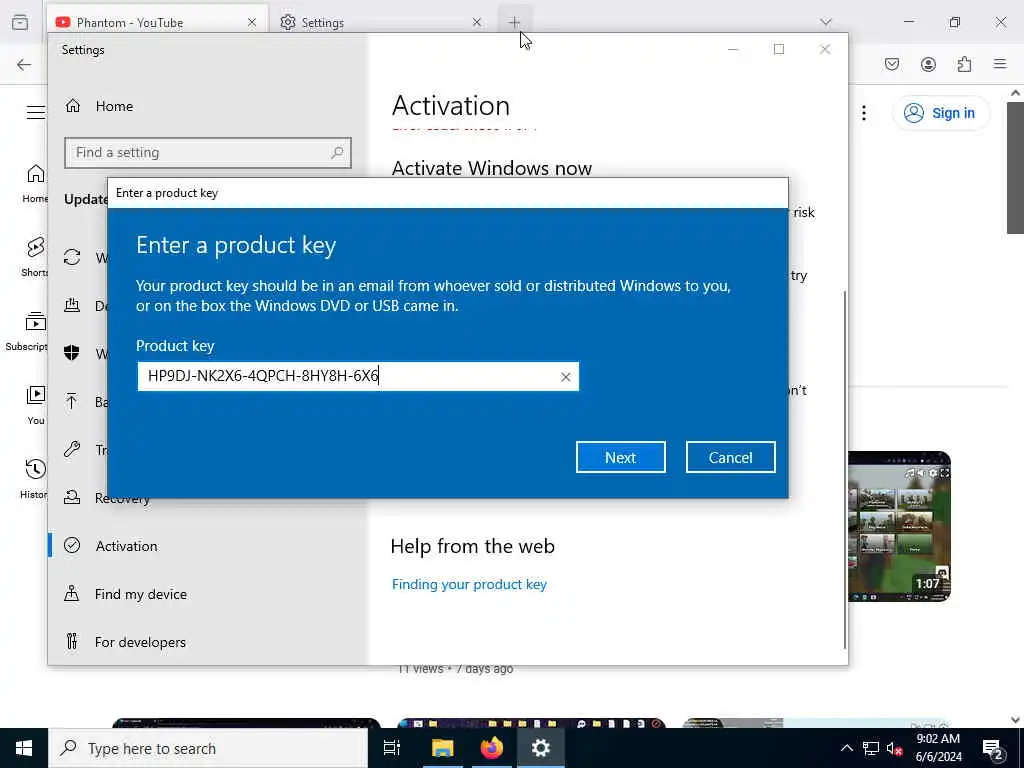The height and width of the screenshot is (768, 1024).
Task: Save page to Pocket icon
Action: tap(892, 64)
